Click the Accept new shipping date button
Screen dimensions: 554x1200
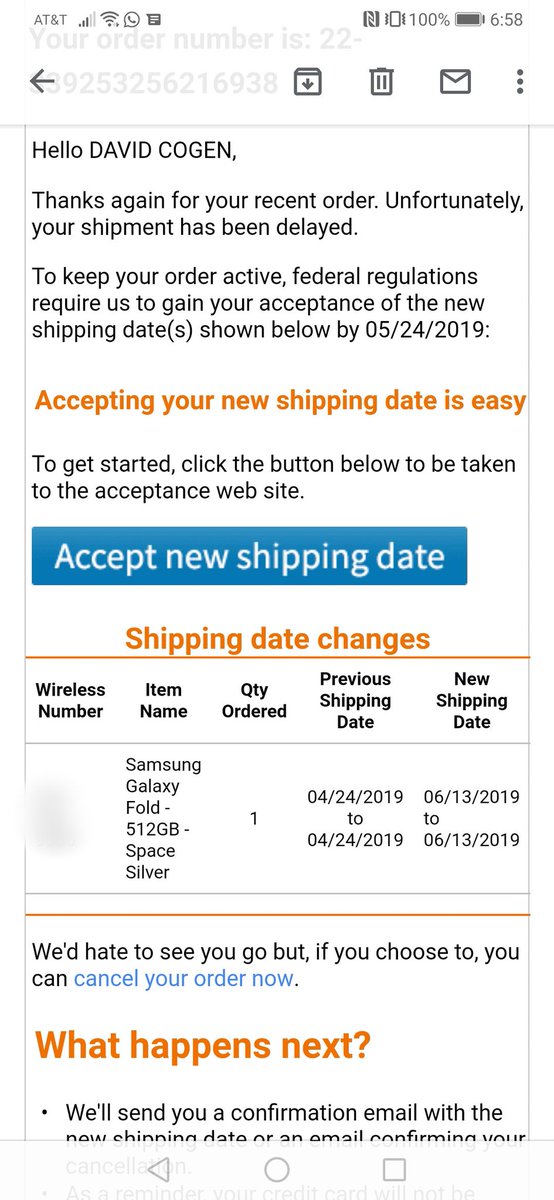[249, 556]
